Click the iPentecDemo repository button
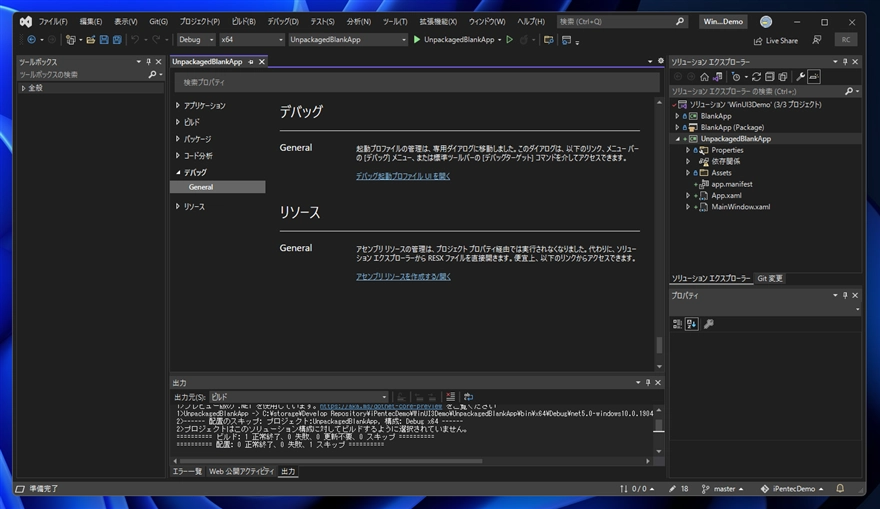 (x=792, y=489)
